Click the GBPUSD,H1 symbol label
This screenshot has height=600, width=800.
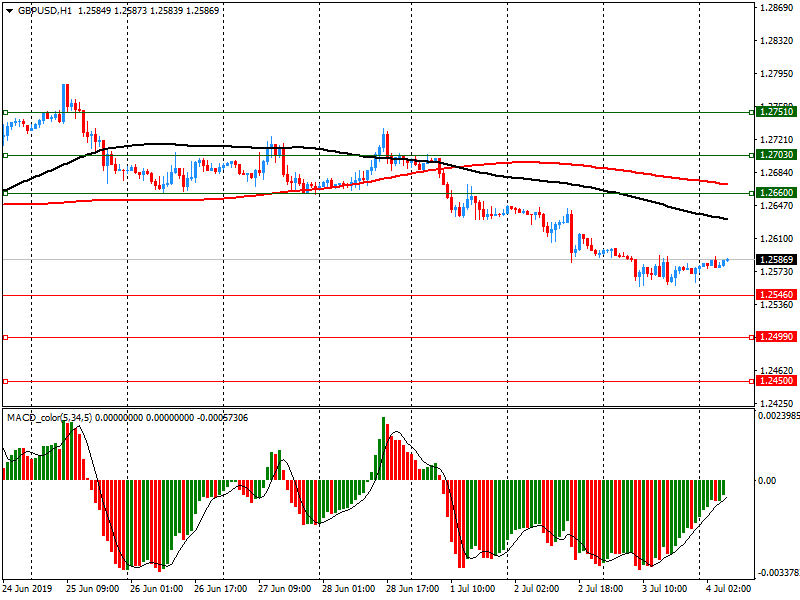(x=45, y=11)
